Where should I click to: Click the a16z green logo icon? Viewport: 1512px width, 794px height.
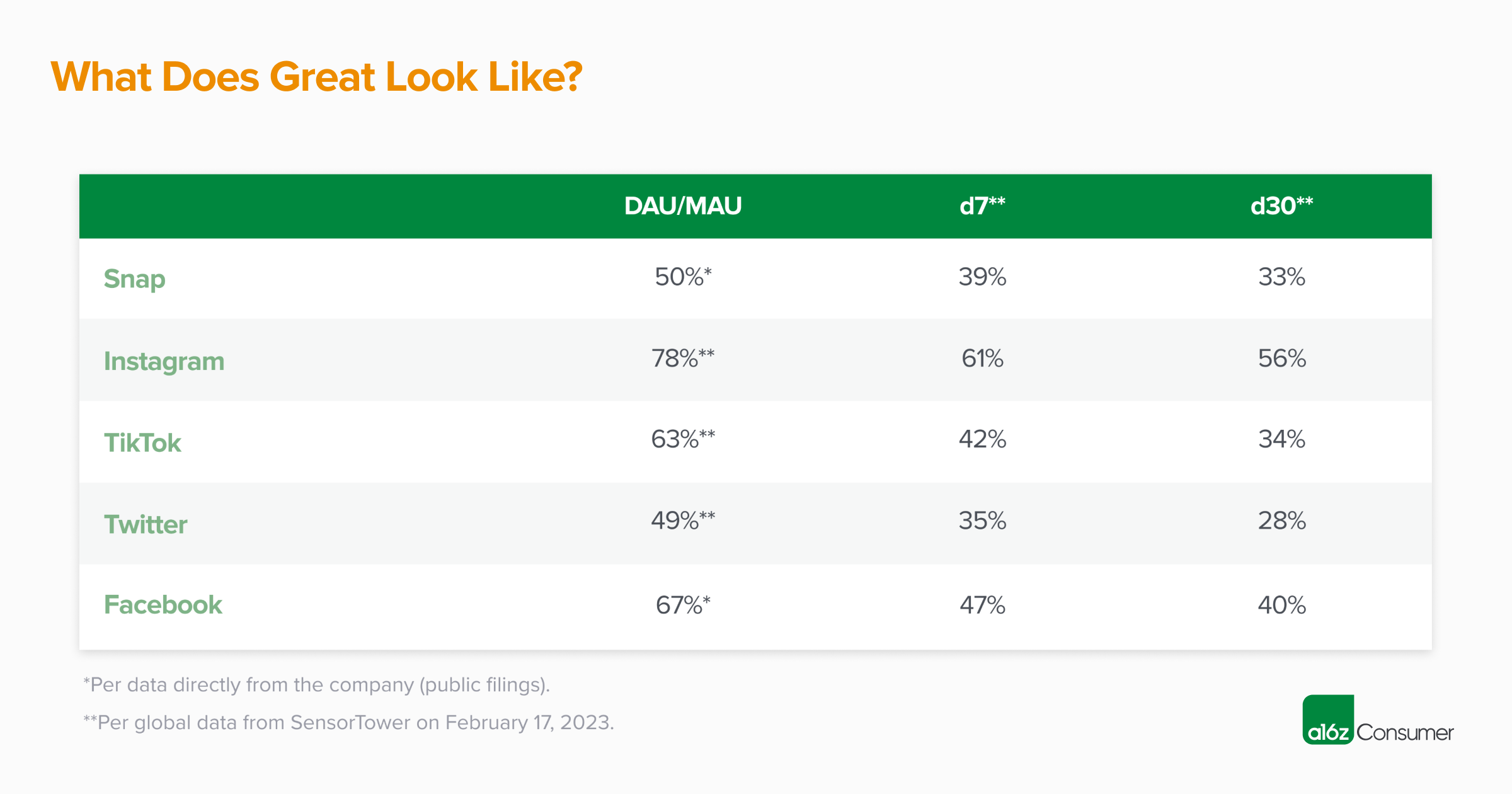click(x=1328, y=720)
